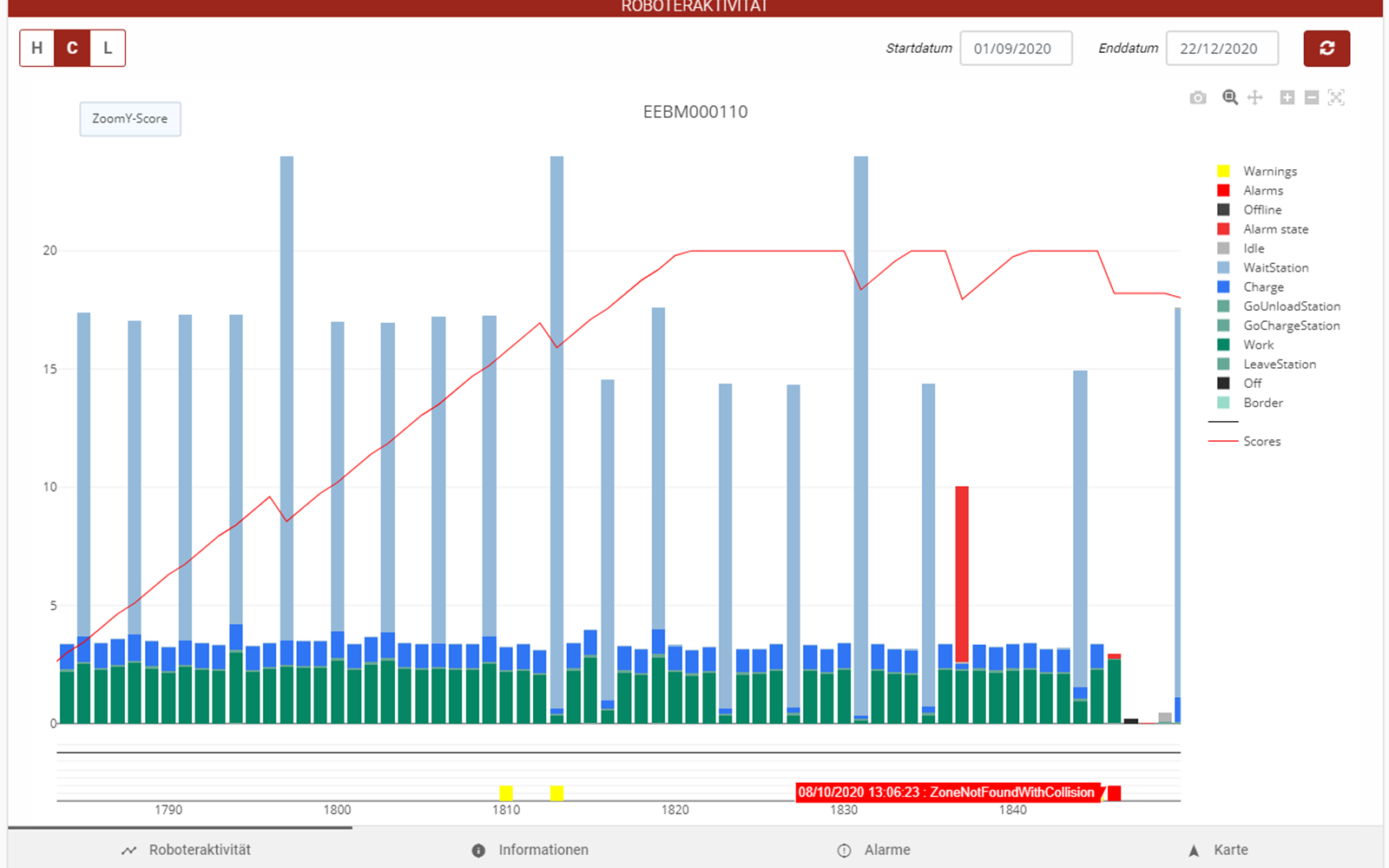Open the Enddatum date picker
Screen dimensions: 1389x868
coord(1221,49)
